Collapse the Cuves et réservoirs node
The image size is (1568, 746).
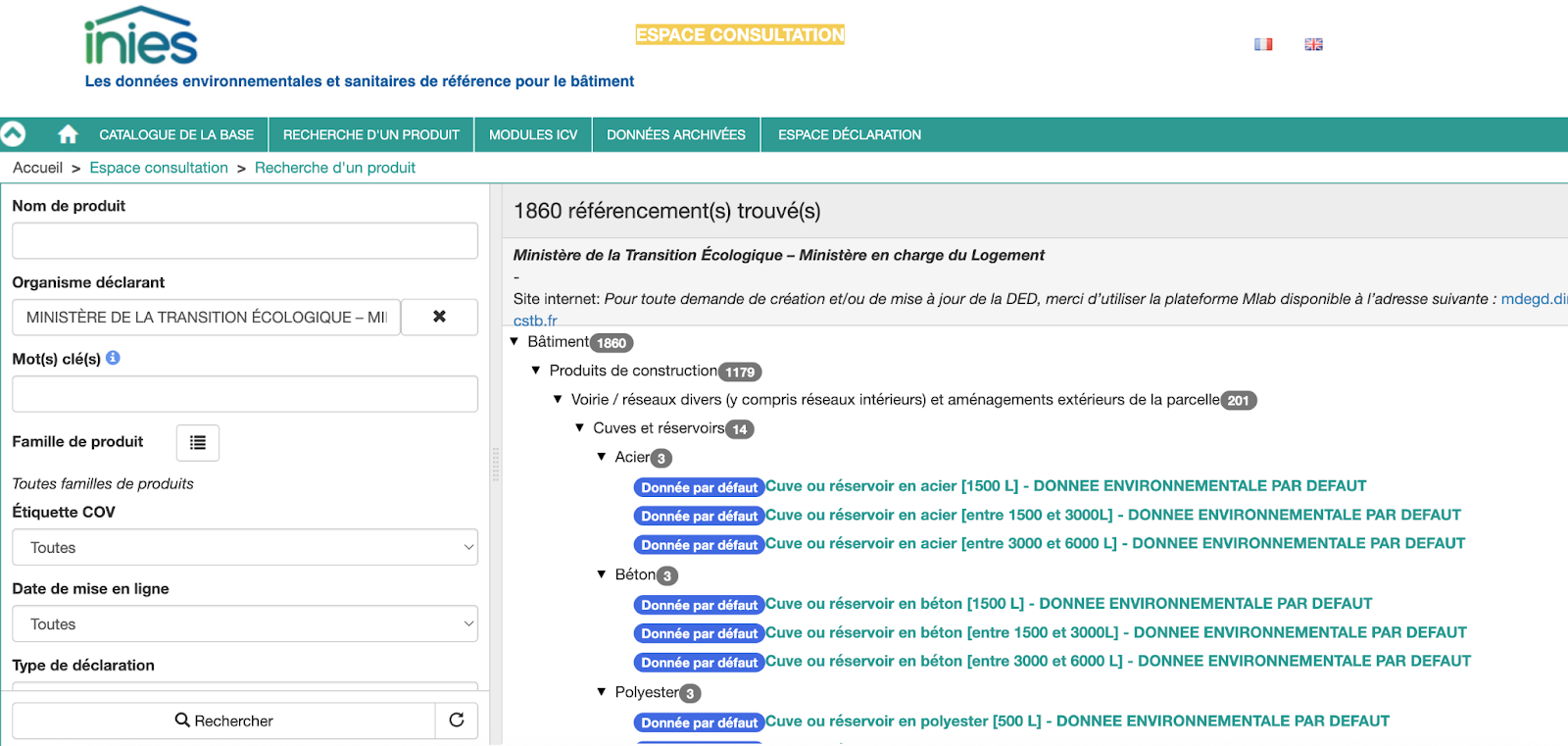(x=579, y=427)
